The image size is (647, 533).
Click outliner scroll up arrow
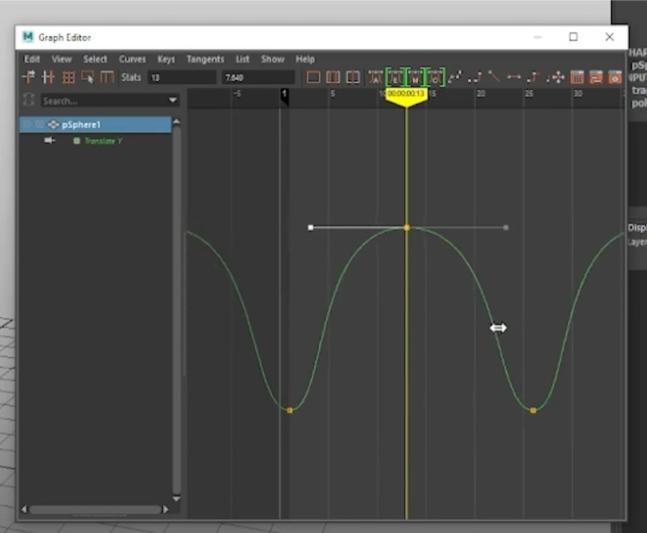coord(177,121)
